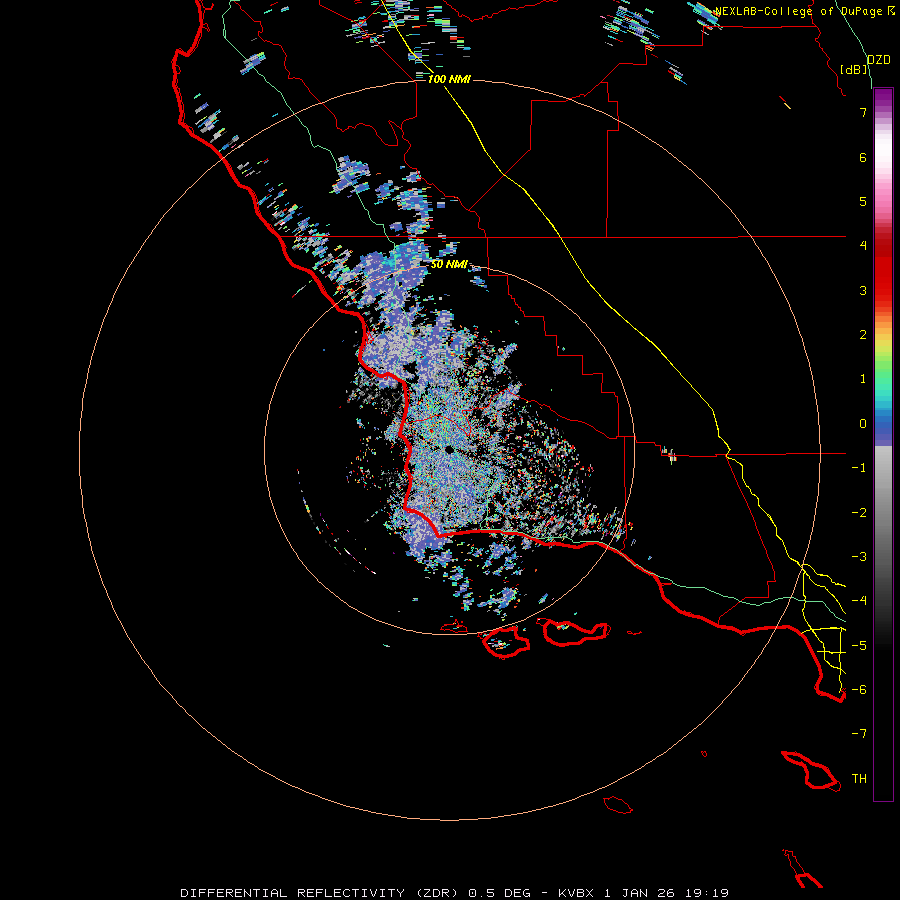Click the scale value -7
The height and width of the screenshot is (900, 900).
pos(859,734)
